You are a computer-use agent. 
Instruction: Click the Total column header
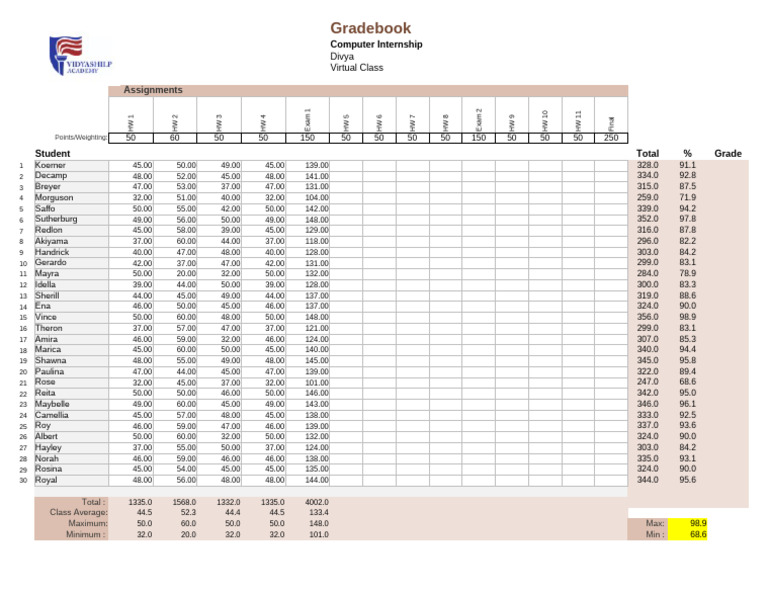pyautogui.click(x=647, y=153)
